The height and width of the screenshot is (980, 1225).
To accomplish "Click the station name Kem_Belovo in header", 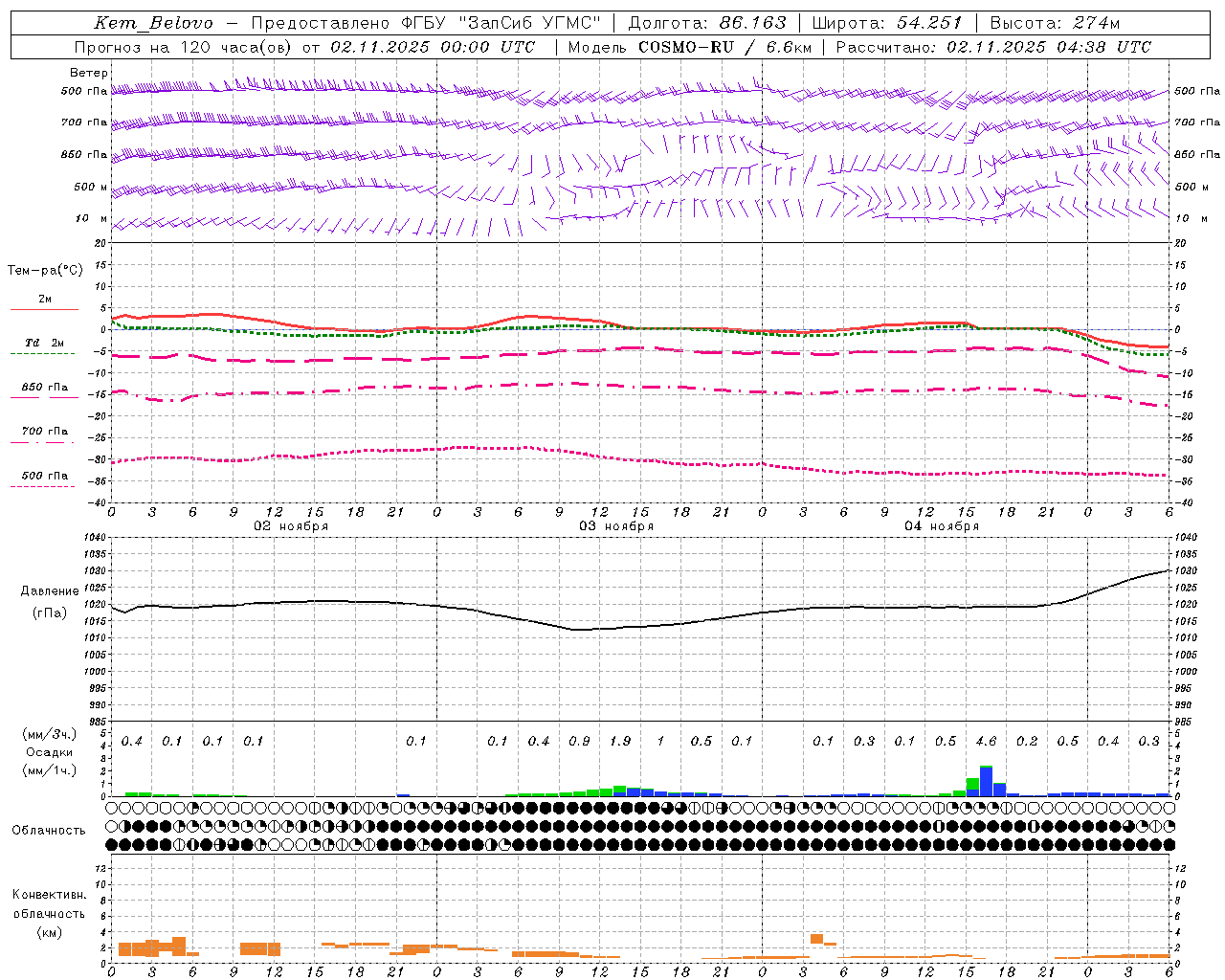I will [x=154, y=23].
